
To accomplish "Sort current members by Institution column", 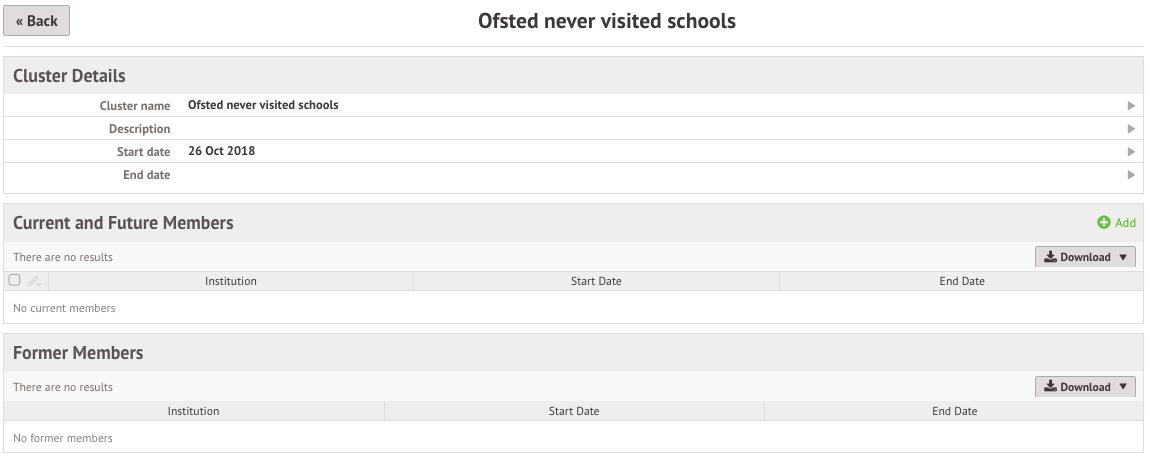I will (231, 281).
